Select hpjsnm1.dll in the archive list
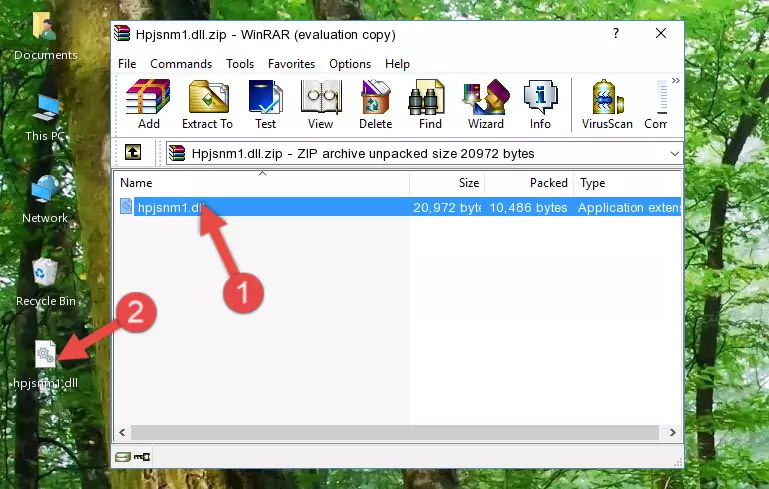Viewport: 769px width, 489px height. coord(171,208)
